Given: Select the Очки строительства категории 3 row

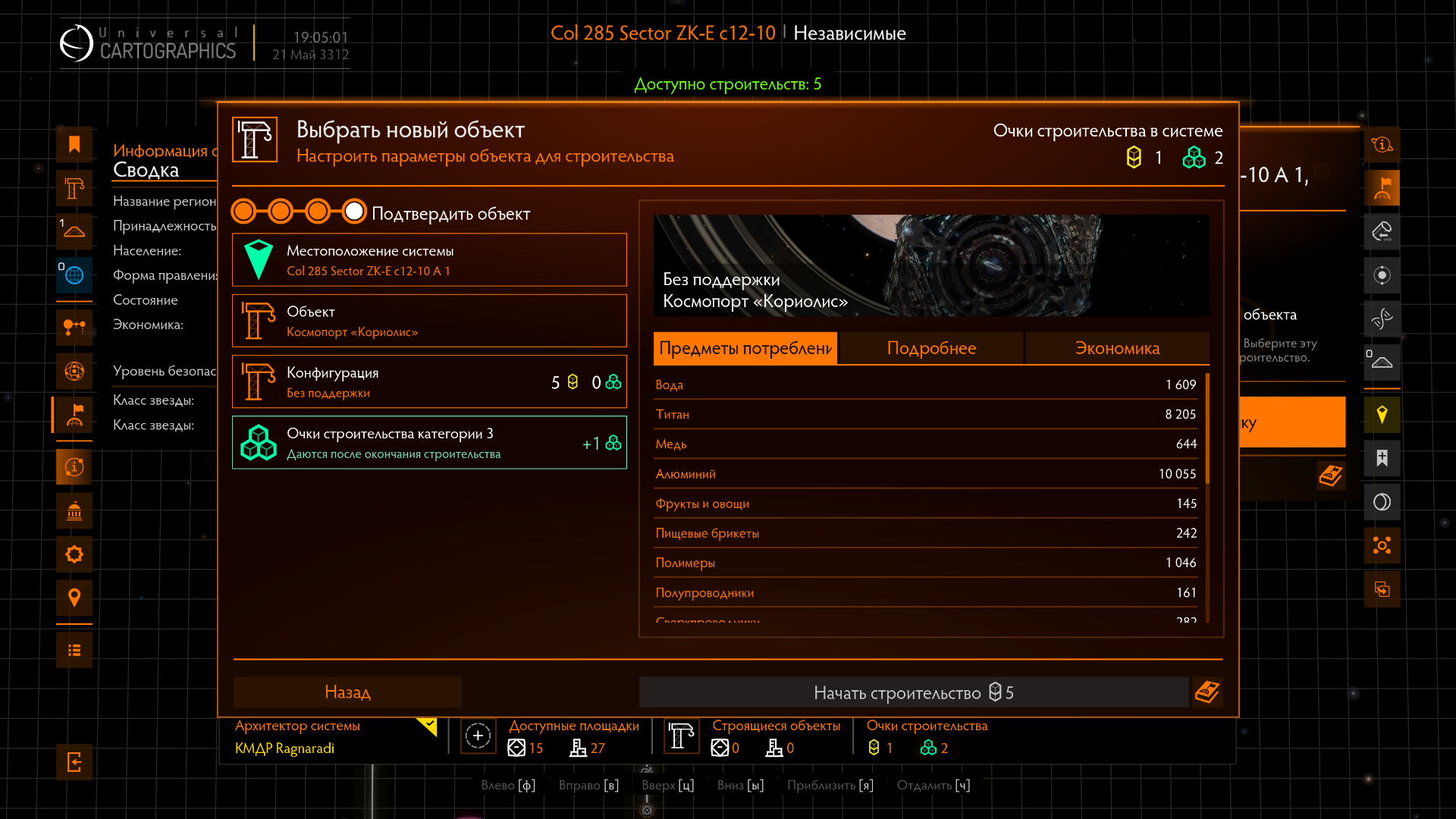Looking at the screenshot, I should click(429, 442).
